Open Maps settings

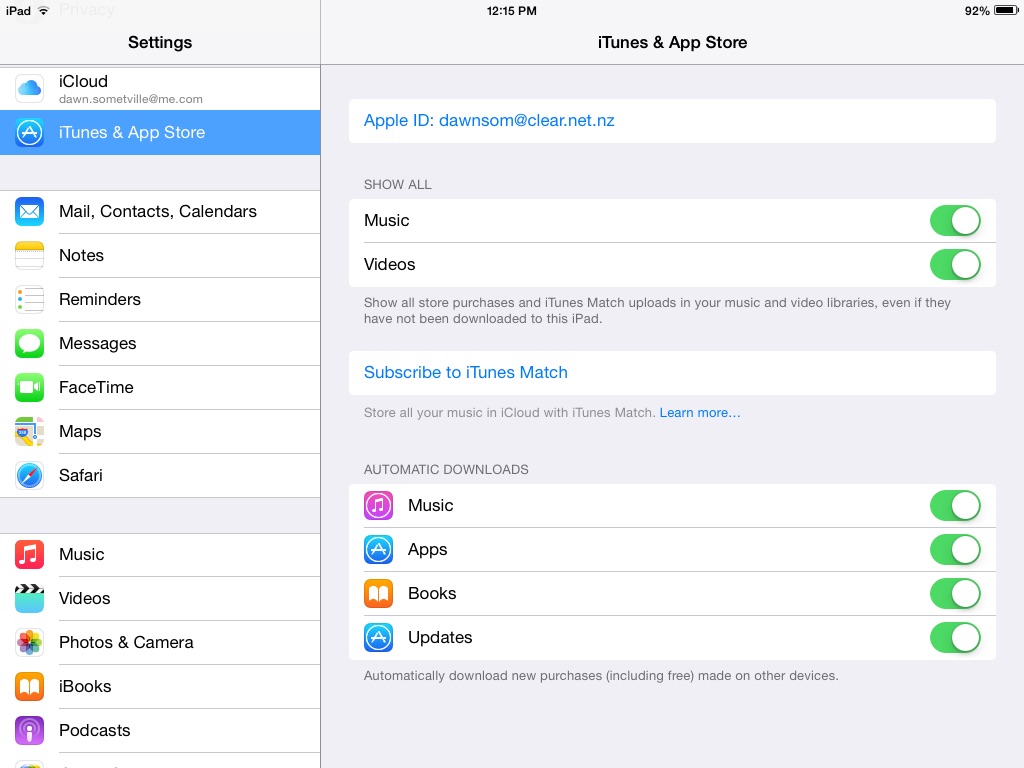tap(160, 432)
